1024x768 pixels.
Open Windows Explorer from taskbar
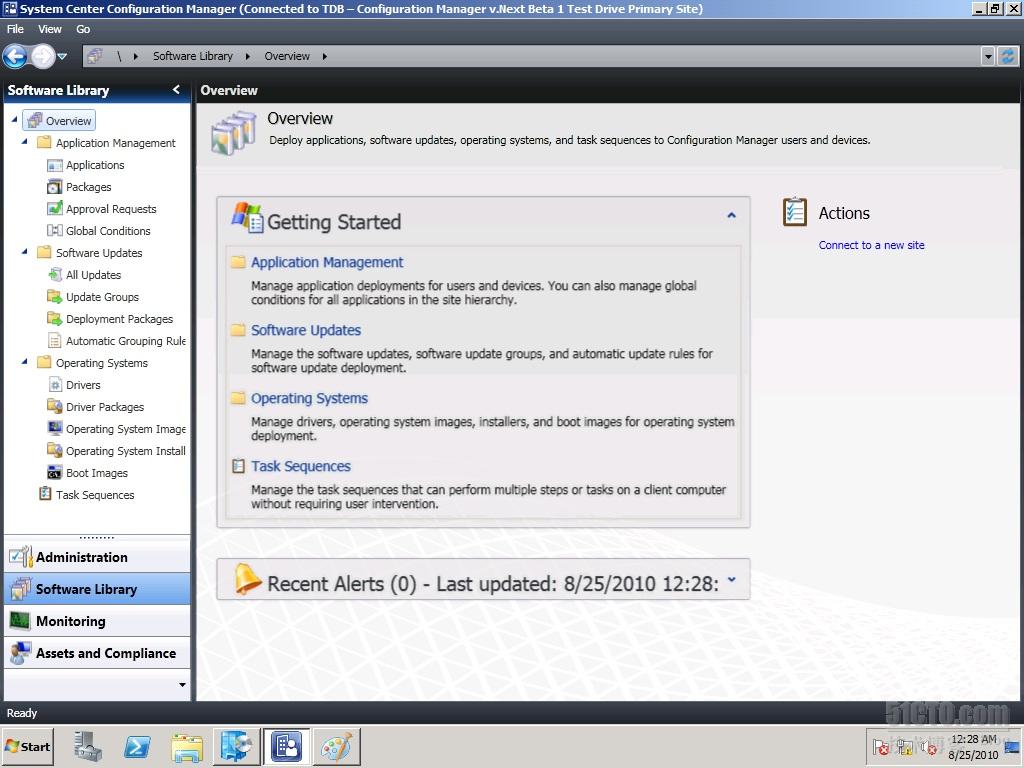click(187, 746)
